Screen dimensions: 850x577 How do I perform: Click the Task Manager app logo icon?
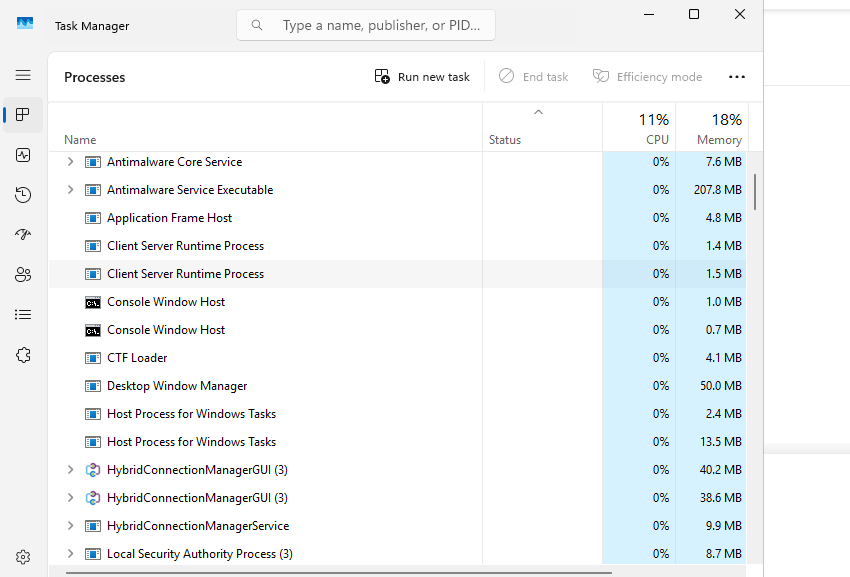point(25,23)
